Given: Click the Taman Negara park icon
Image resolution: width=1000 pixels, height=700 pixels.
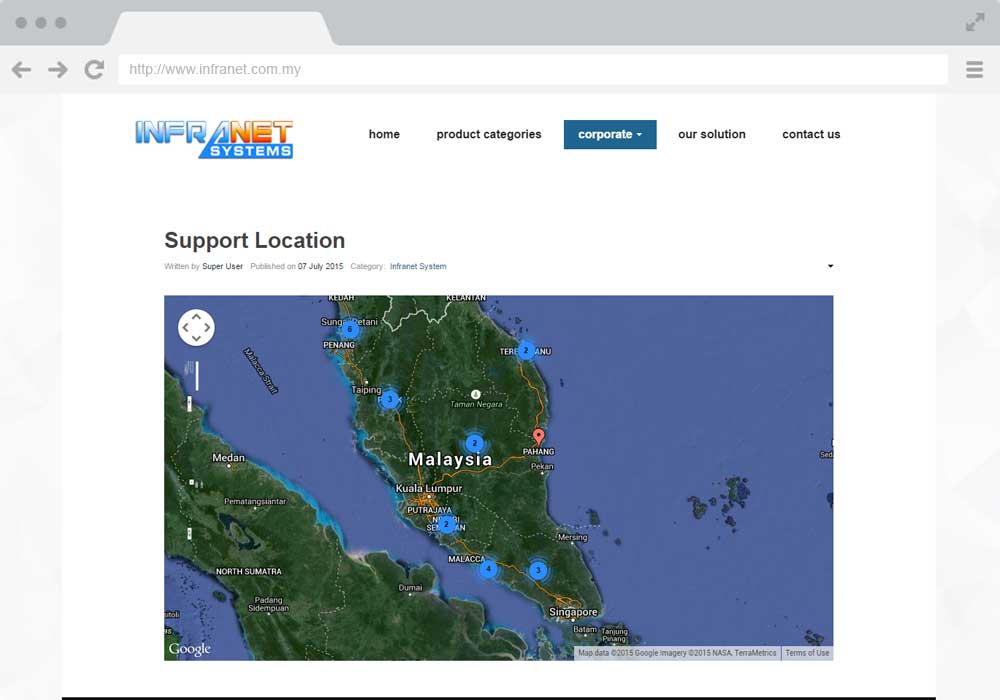Looking at the screenshot, I should tap(475, 395).
